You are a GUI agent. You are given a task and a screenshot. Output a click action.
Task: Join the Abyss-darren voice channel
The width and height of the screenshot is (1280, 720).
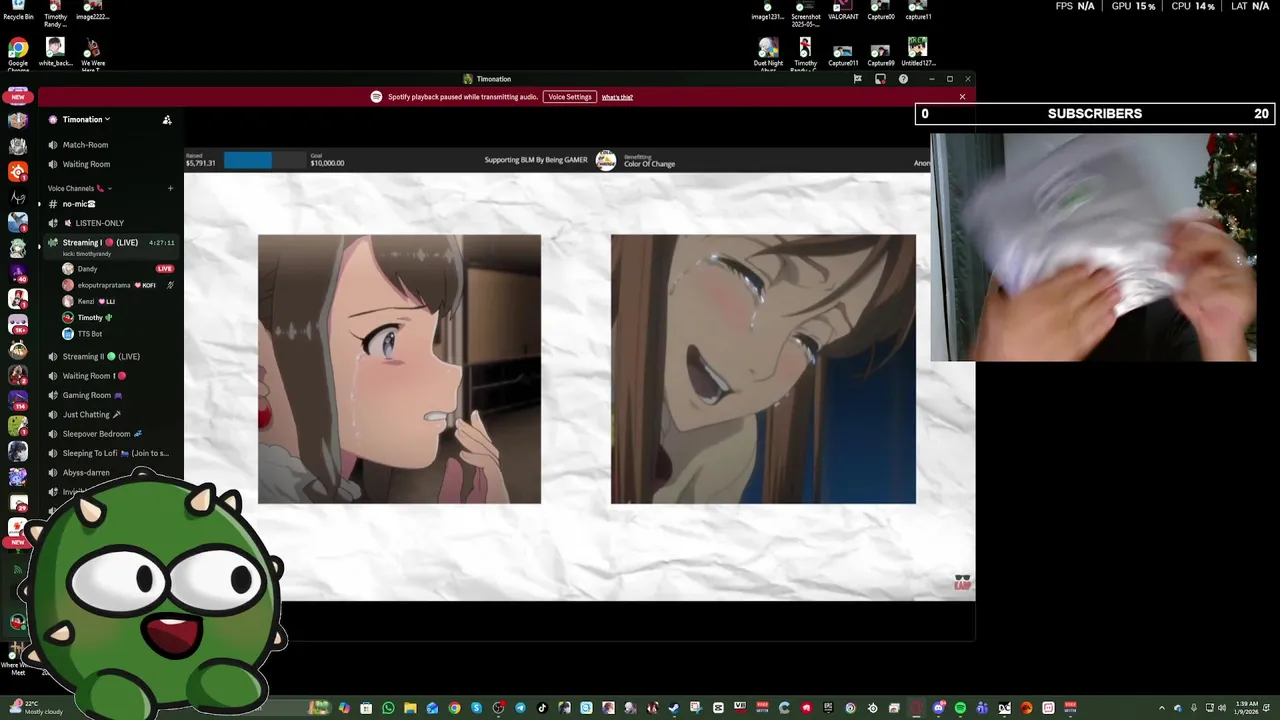(86, 473)
